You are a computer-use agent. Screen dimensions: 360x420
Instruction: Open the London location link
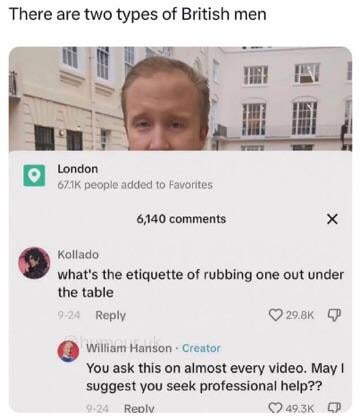coord(78,169)
